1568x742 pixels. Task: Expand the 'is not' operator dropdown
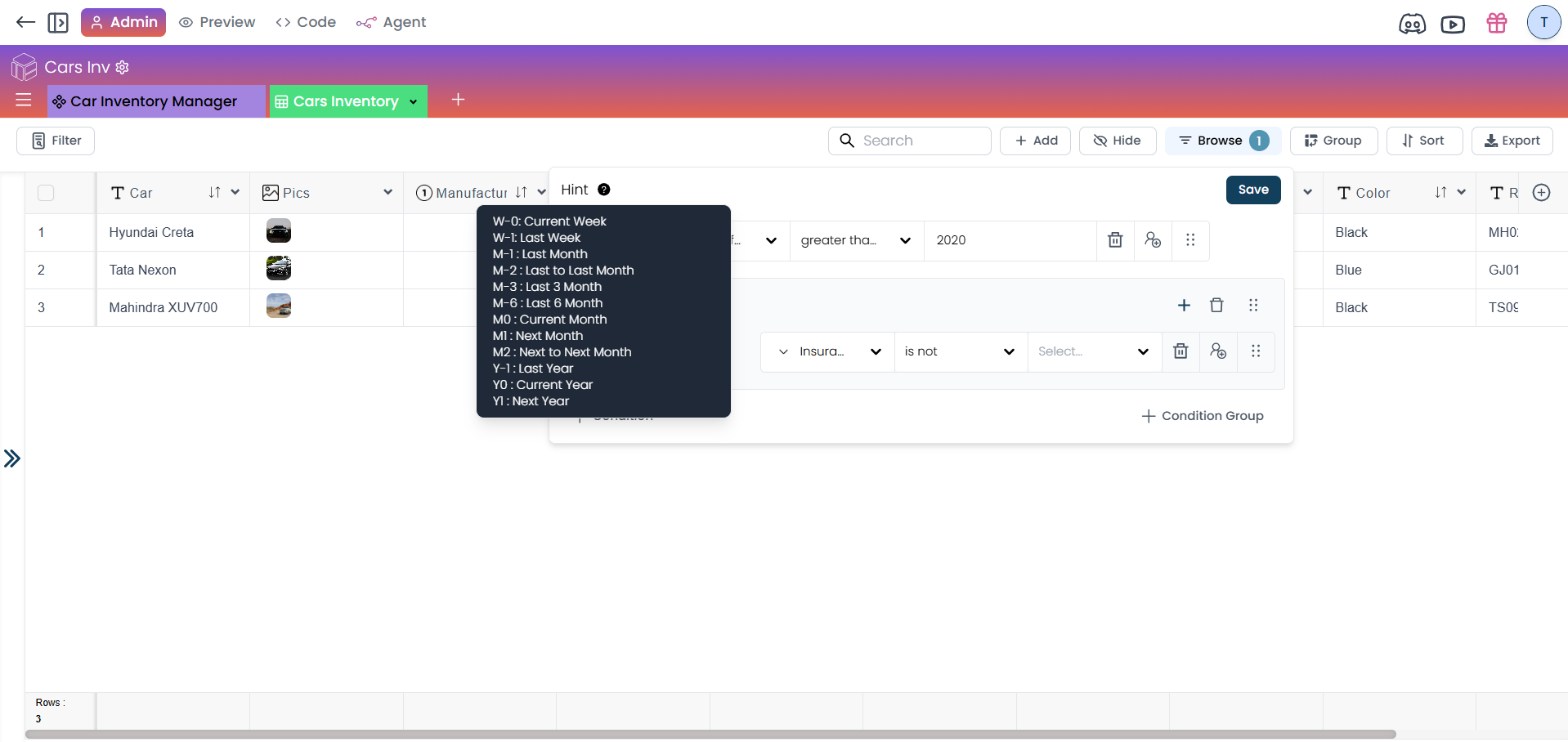pyautogui.click(x=960, y=351)
